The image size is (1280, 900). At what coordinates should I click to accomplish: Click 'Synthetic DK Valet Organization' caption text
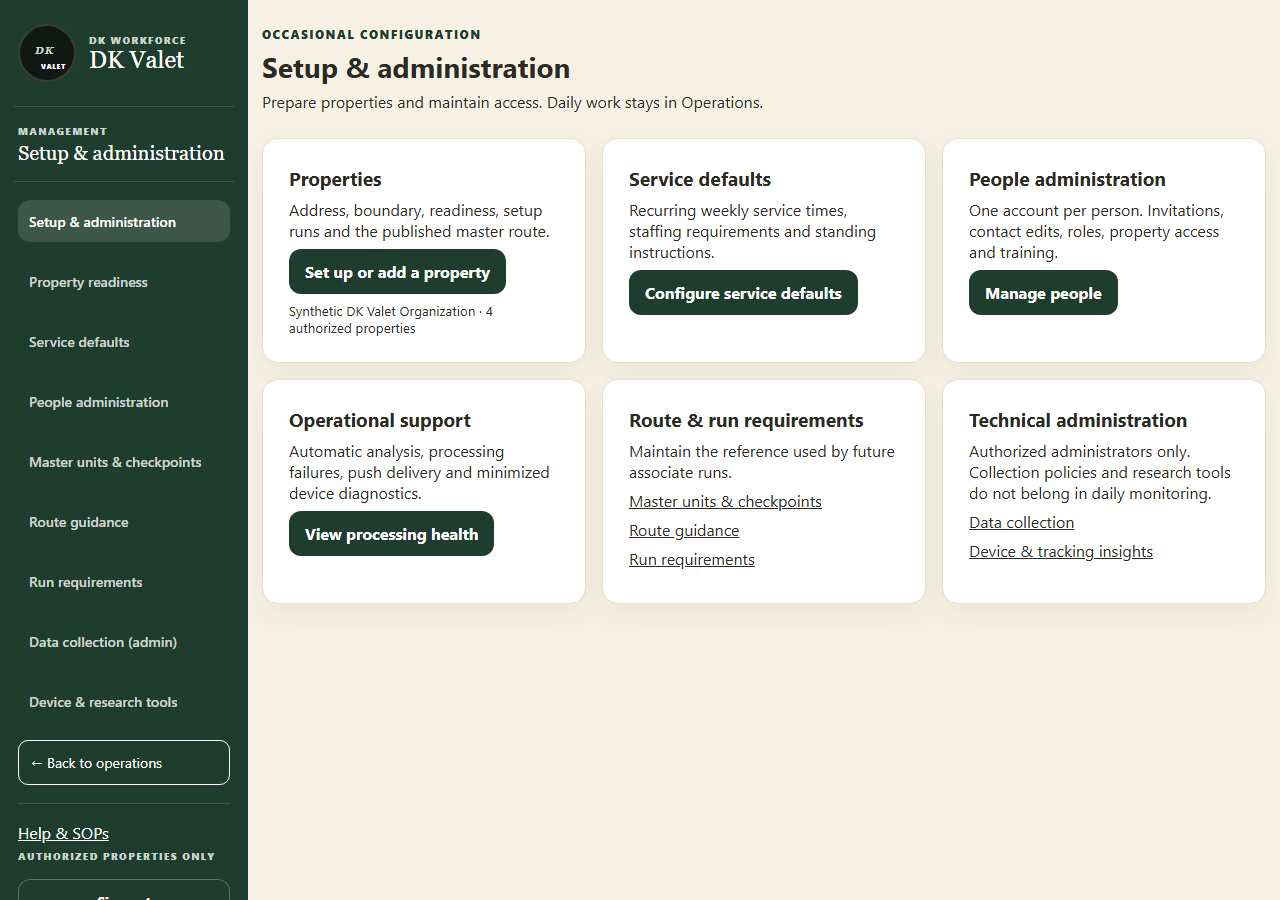click(391, 320)
